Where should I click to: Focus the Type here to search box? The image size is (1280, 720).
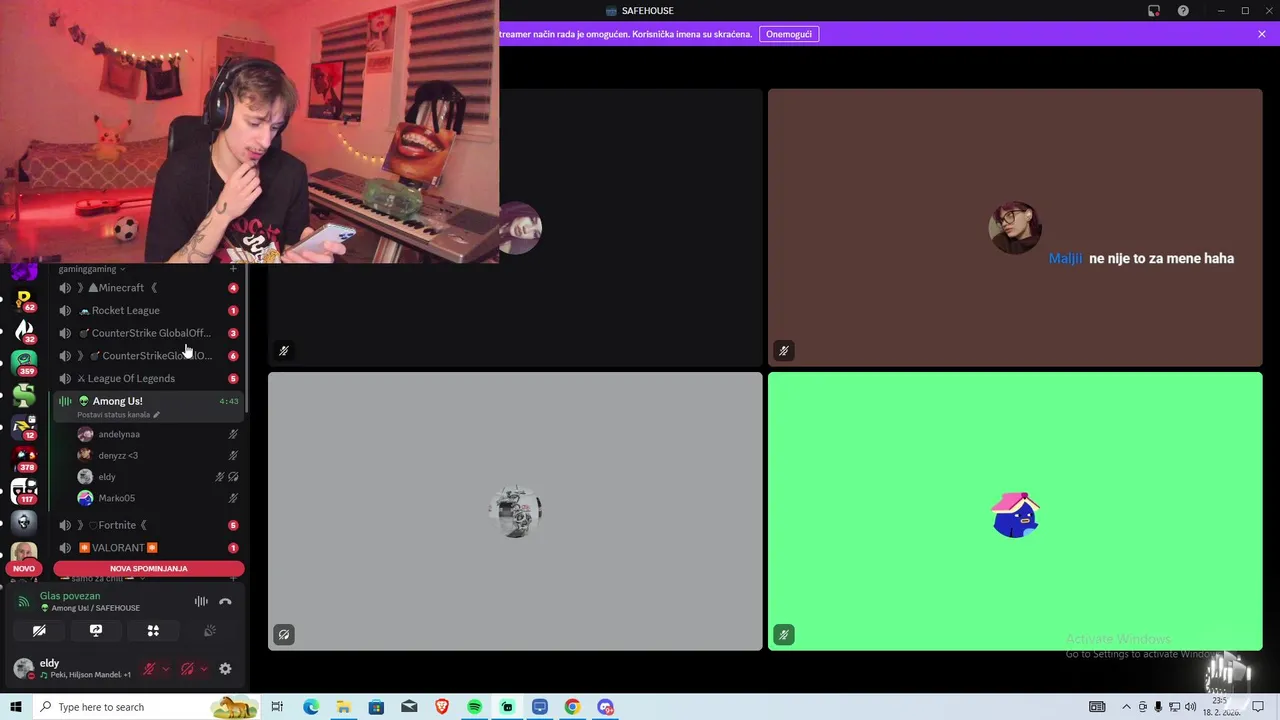148,707
